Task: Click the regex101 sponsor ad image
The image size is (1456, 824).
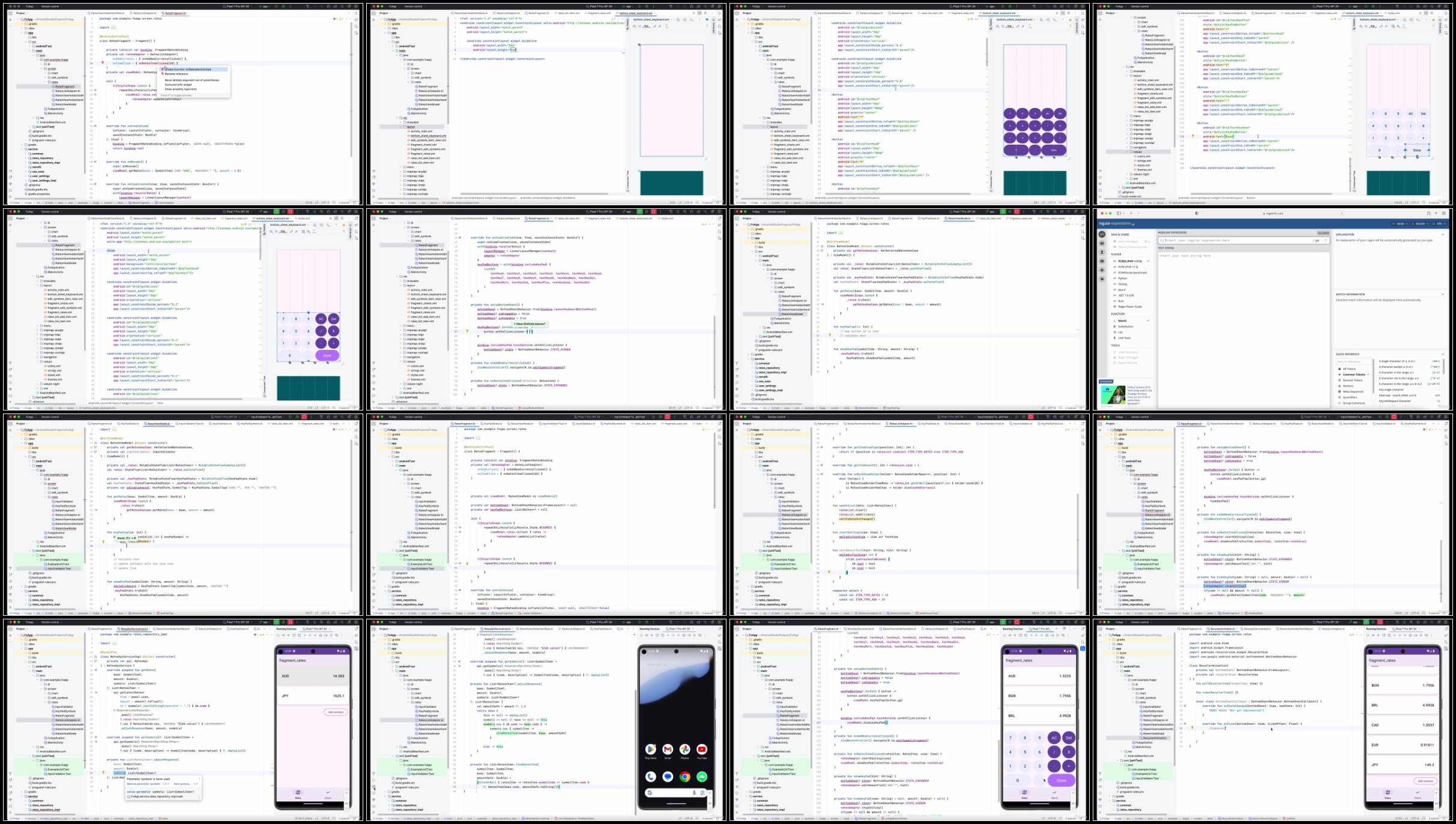Action: [x=1113, y=394]
